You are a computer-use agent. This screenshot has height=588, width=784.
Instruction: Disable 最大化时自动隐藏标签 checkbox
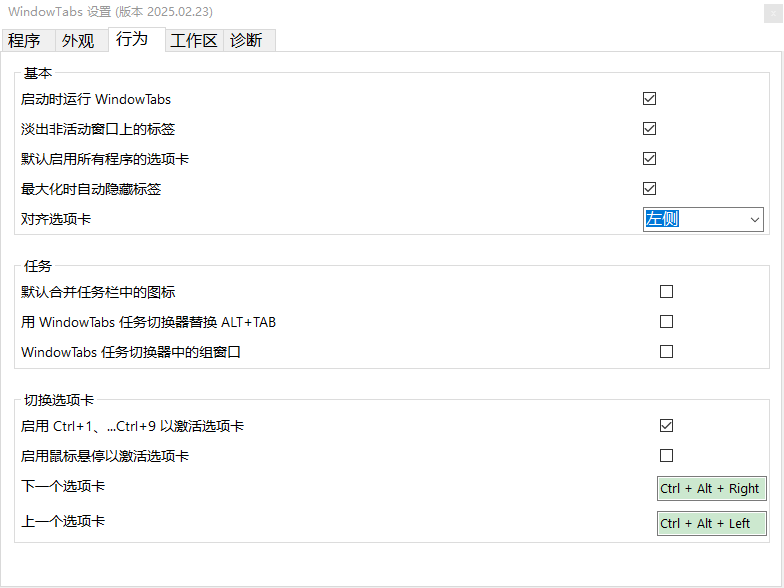coord(649,188)
